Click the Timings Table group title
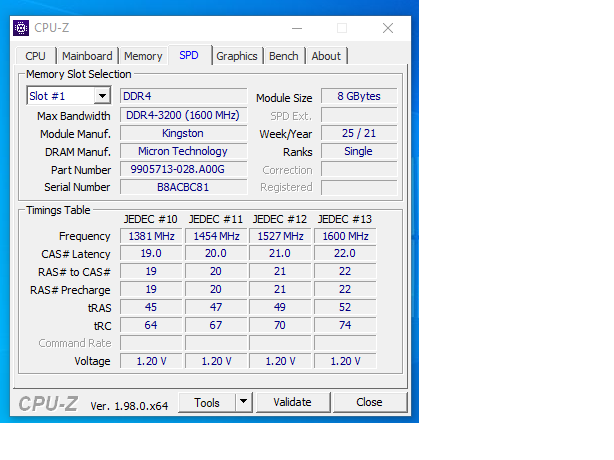614x460 pixels. 58,210
